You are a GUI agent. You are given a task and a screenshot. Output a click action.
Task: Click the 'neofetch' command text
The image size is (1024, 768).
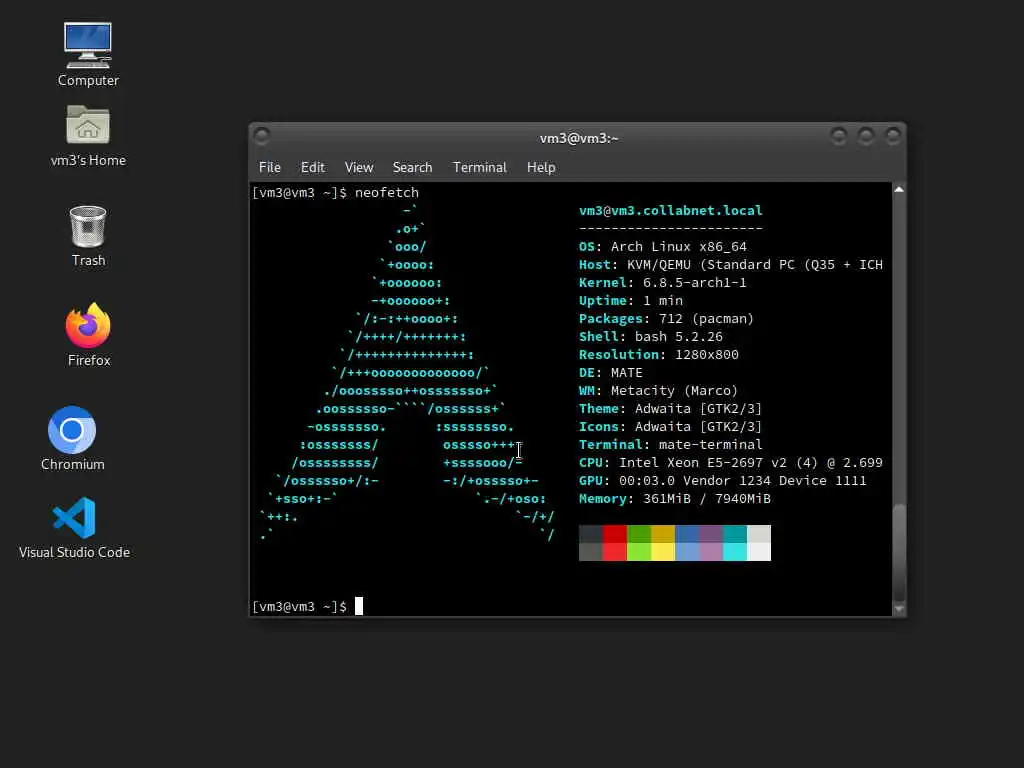coord(387,193)
